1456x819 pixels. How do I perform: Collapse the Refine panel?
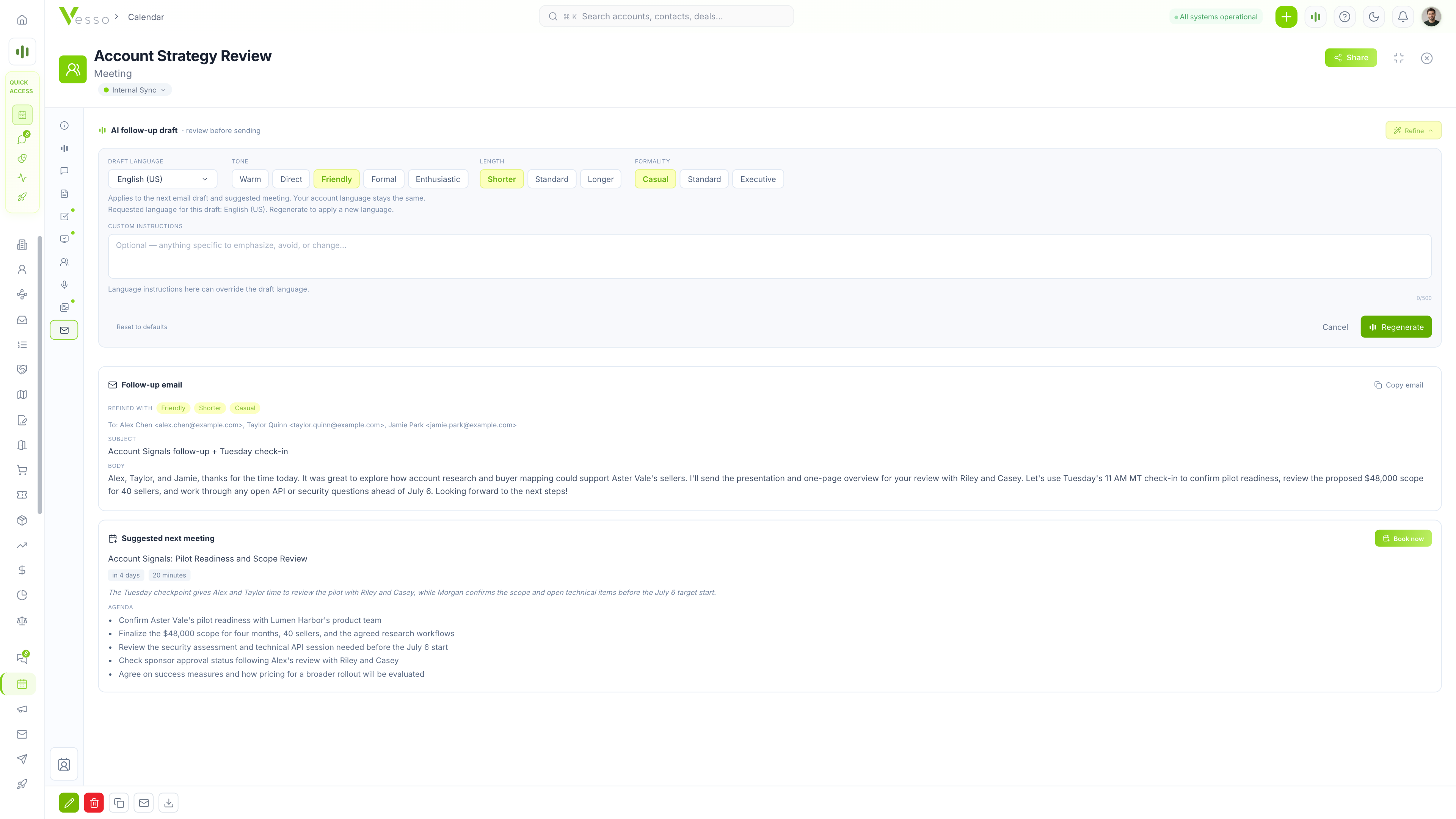1413,130
